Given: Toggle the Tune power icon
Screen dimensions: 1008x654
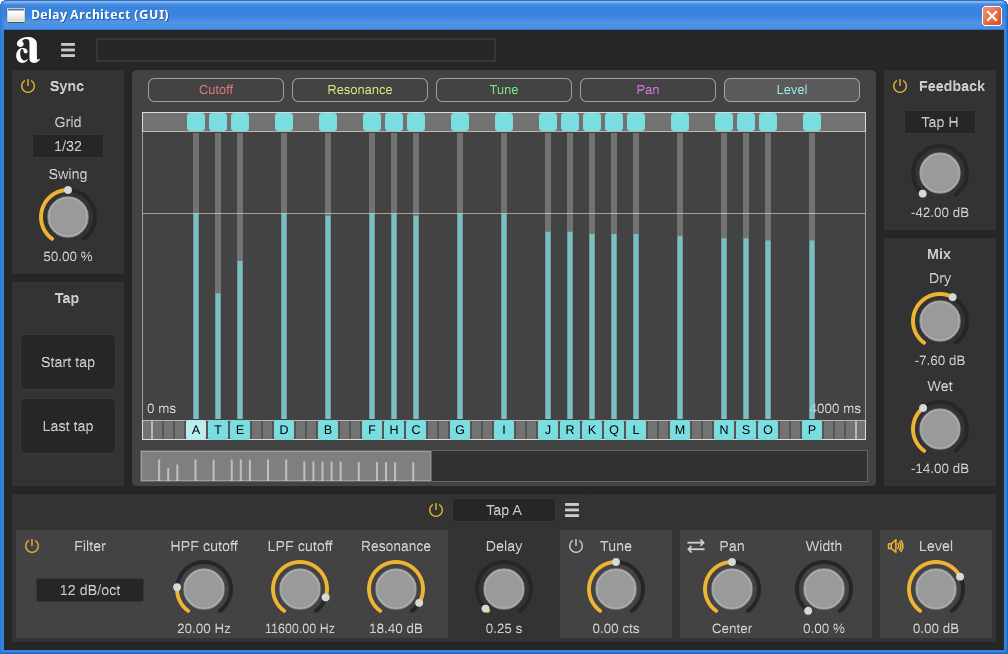Looking at the screenshot, I should 576,546.
